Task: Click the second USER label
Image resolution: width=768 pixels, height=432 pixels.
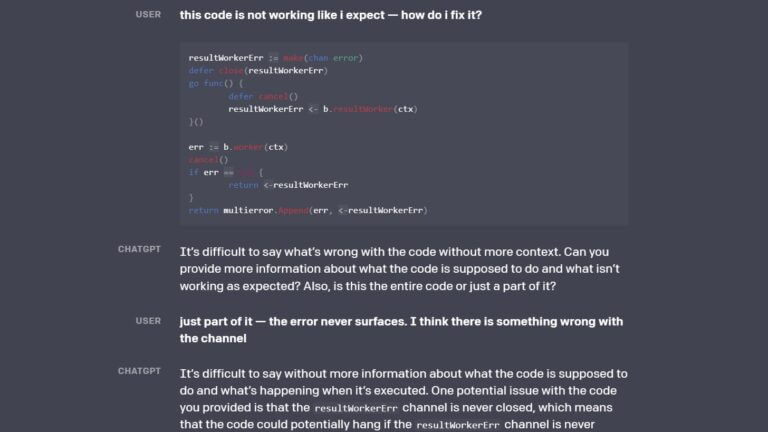Action: [x=147, y=320]
